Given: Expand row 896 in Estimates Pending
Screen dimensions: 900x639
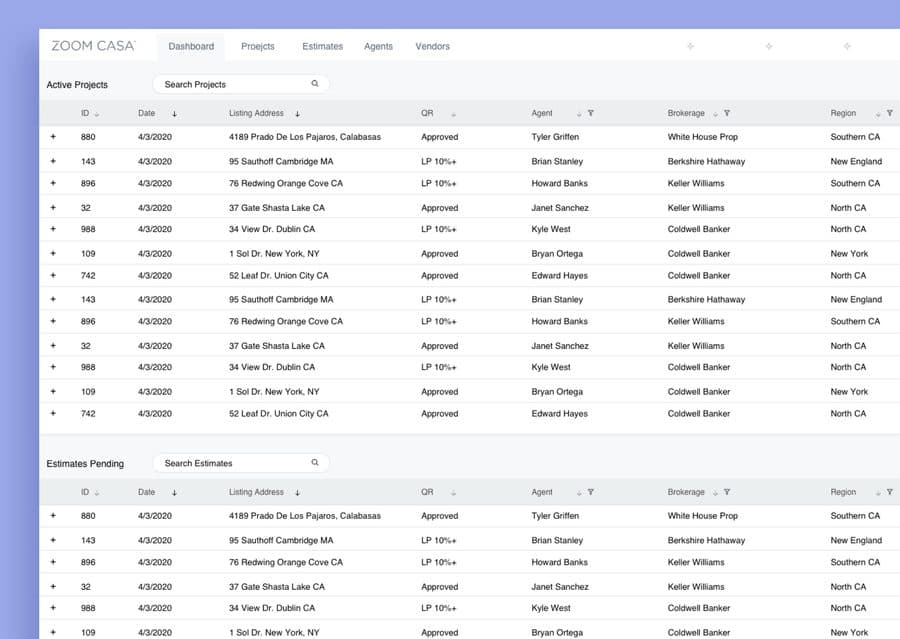Looking at the screenshot, I should [x=53, y=562].
